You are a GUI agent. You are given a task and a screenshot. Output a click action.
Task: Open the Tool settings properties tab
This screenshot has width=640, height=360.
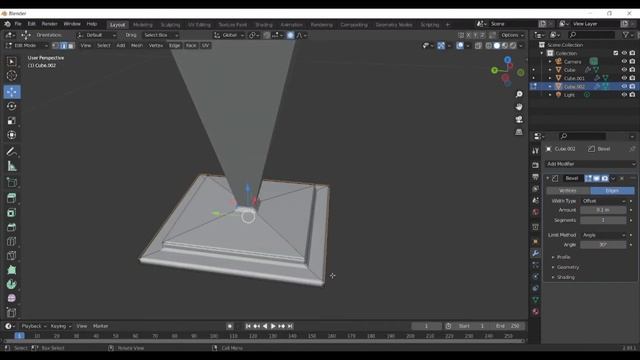[x=536, y=151]
